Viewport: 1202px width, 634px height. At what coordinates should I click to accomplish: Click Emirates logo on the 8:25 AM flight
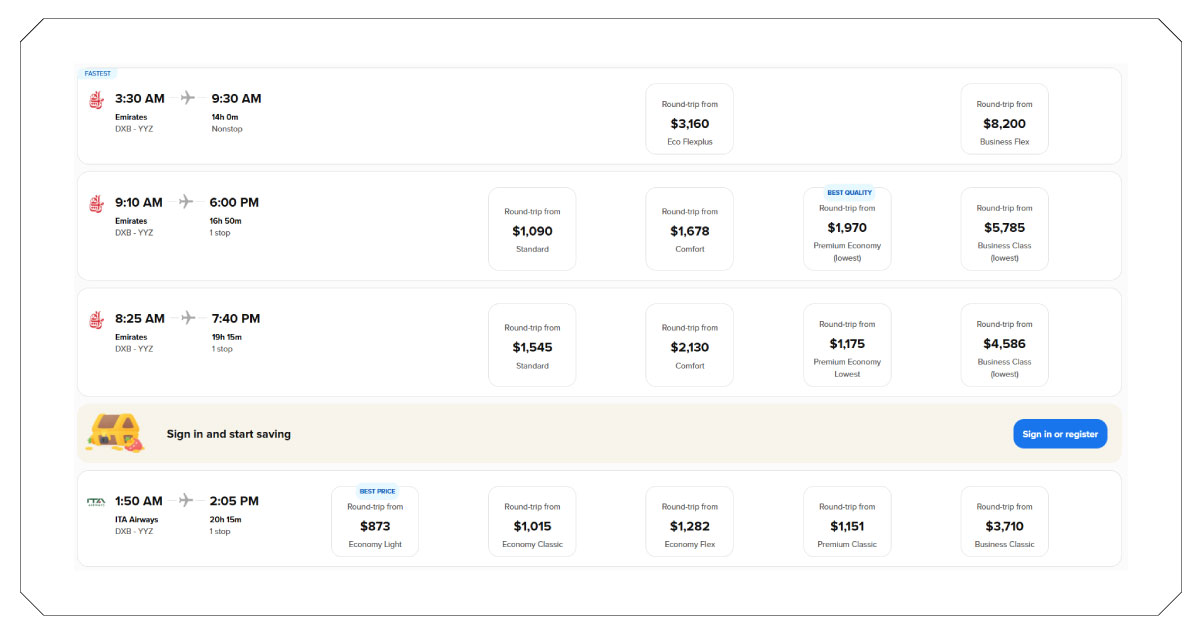coord(96,320)
